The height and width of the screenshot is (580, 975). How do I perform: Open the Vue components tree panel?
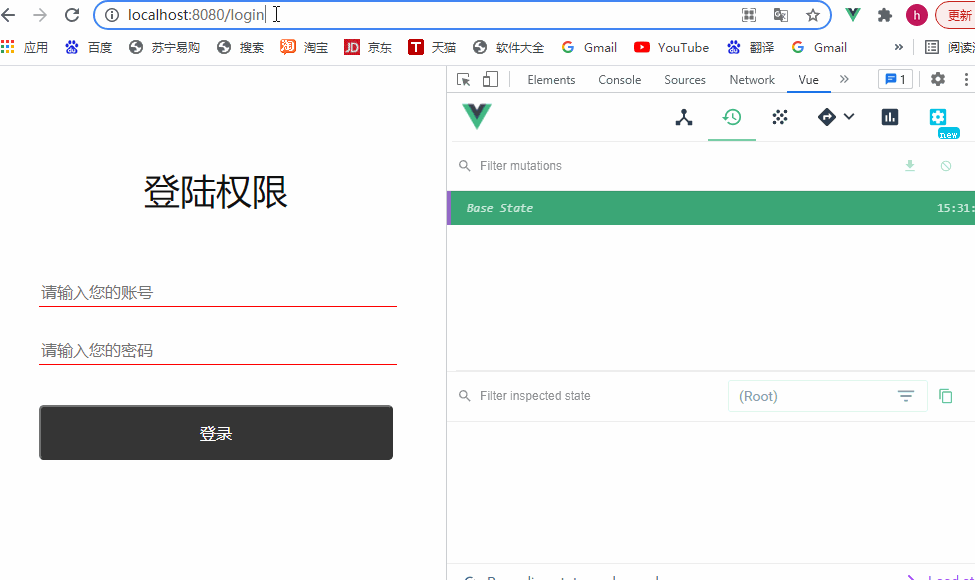tap(683, 117)
